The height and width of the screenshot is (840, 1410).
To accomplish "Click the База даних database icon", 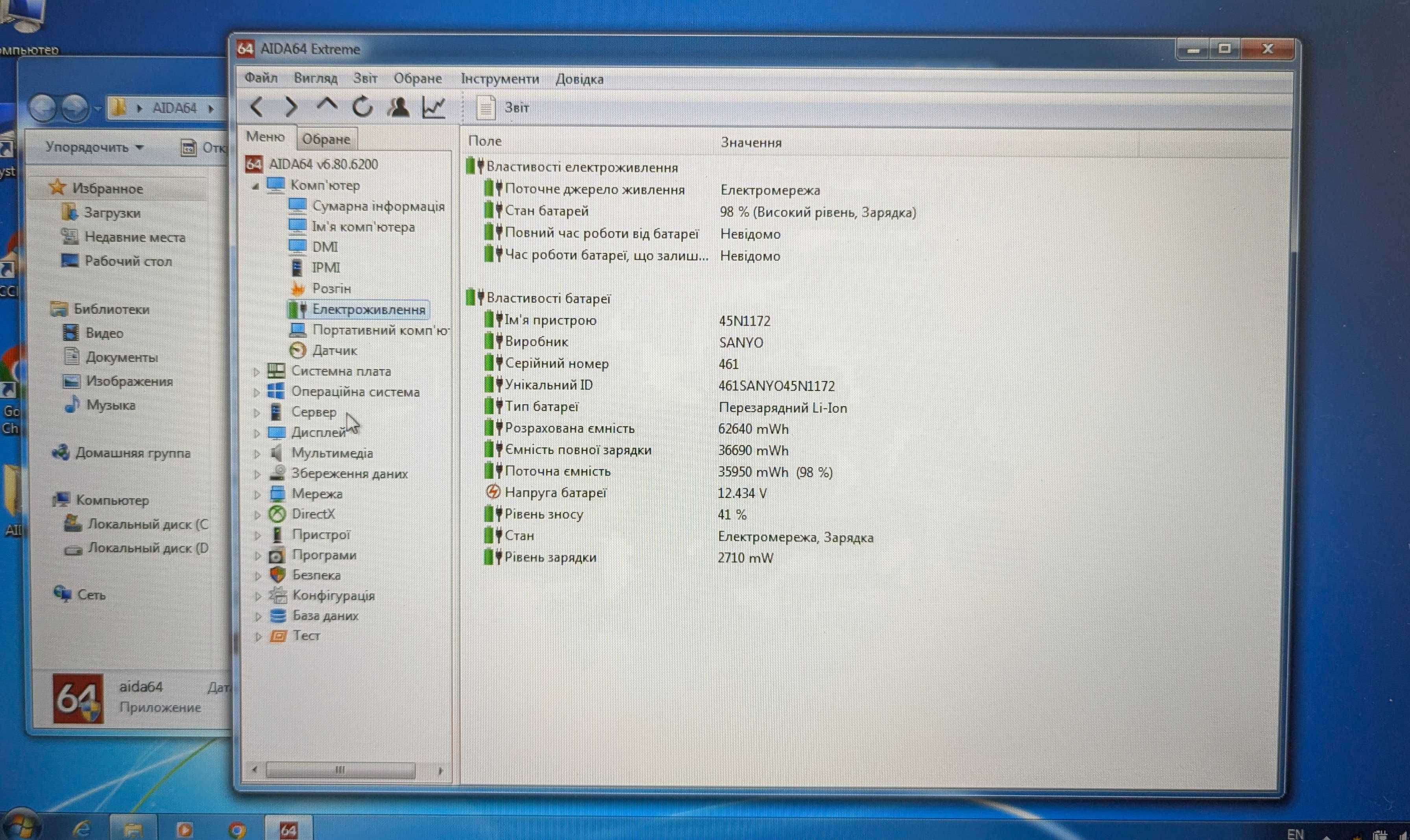I will (x=278, y=616).
